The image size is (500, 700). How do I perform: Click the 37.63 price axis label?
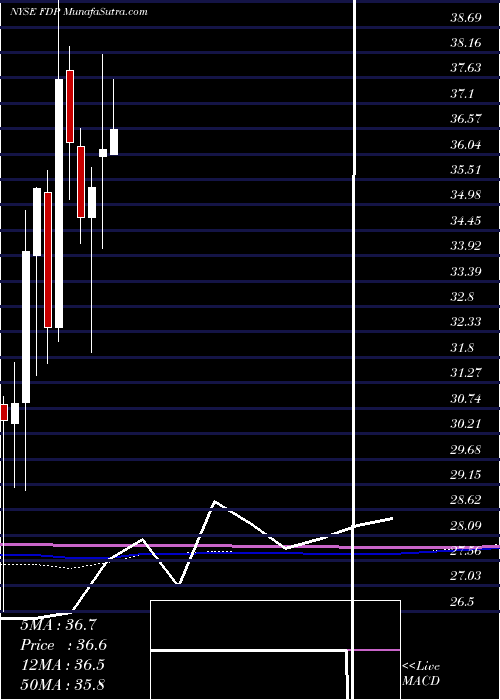click(466, 68)
